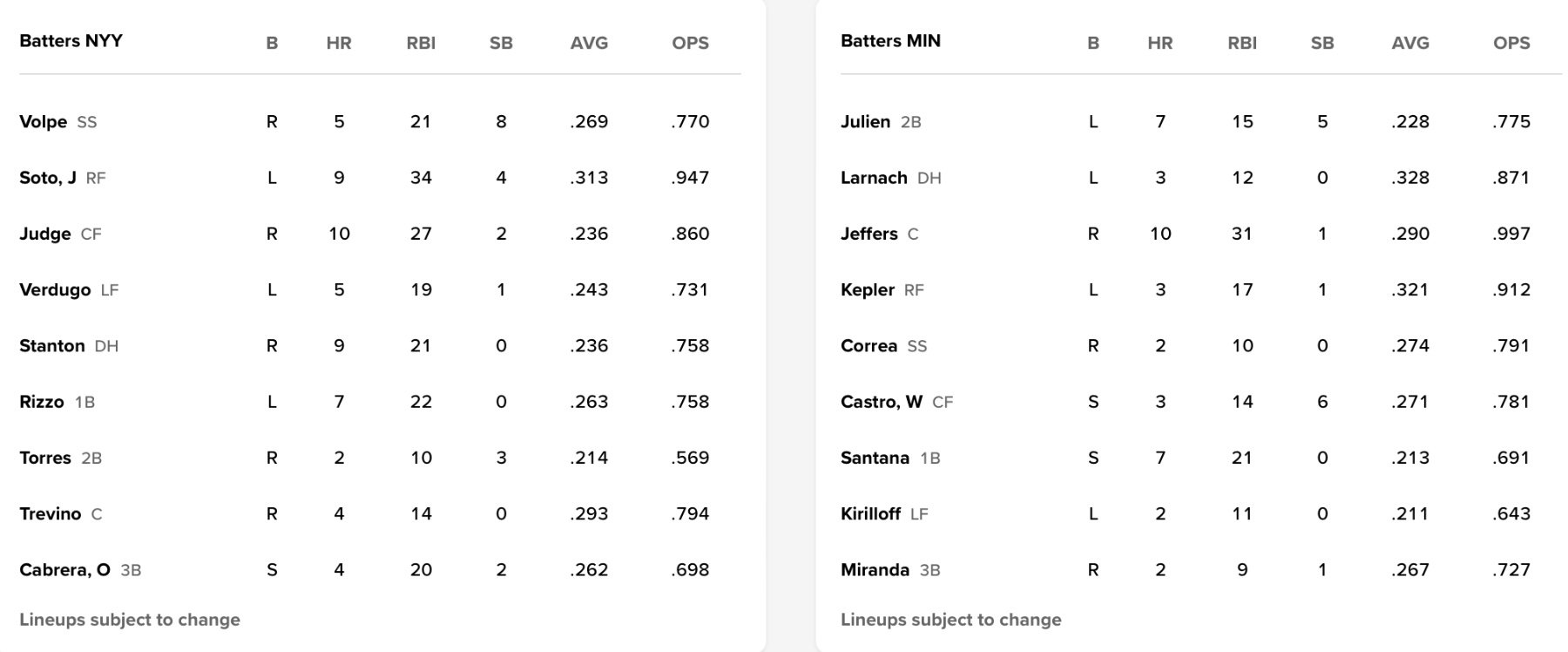1568x652 pixels.
Task: Open Correa's player page
Action: [868, 346]
